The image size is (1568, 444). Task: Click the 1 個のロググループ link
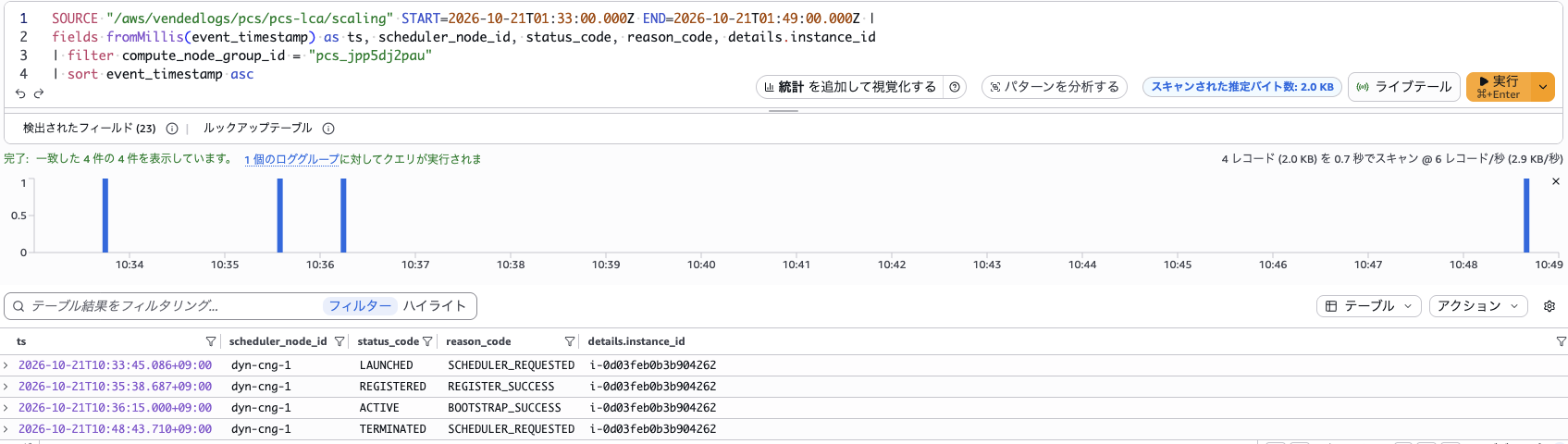291,159
